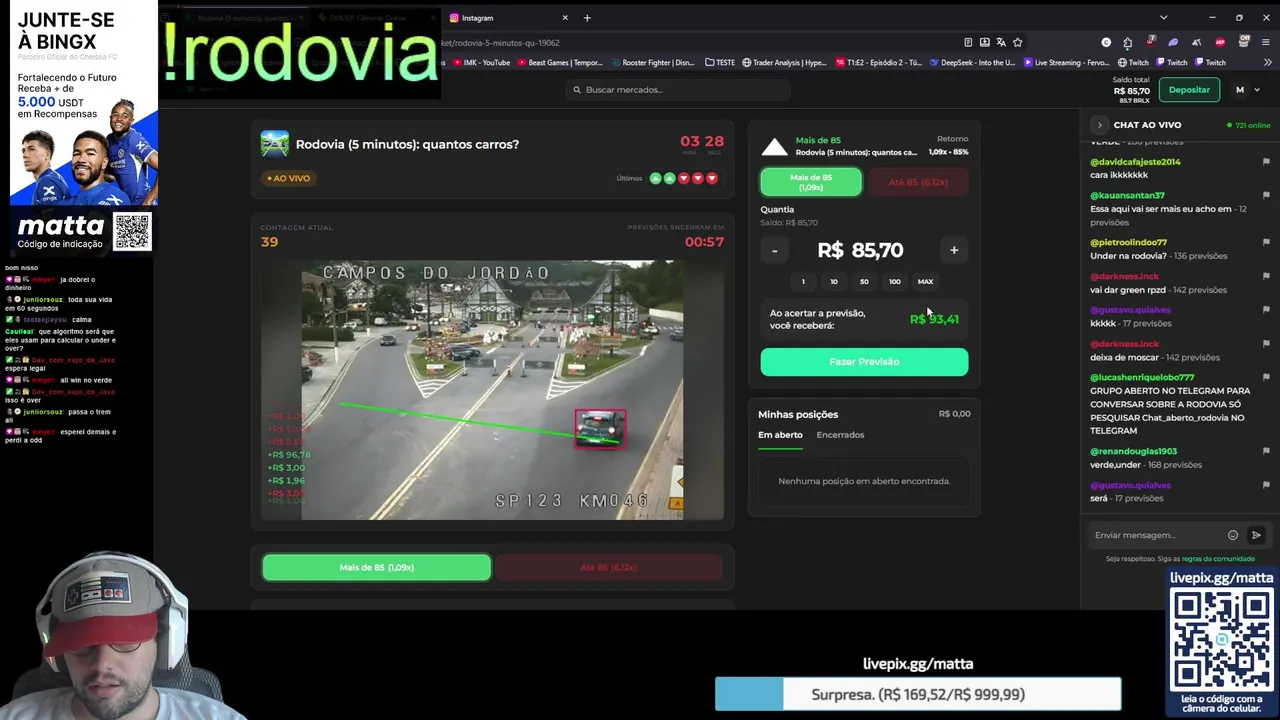Click the Rodovia market thumbnail icon
Screen dimensions: 1280x720
[274, 144]
